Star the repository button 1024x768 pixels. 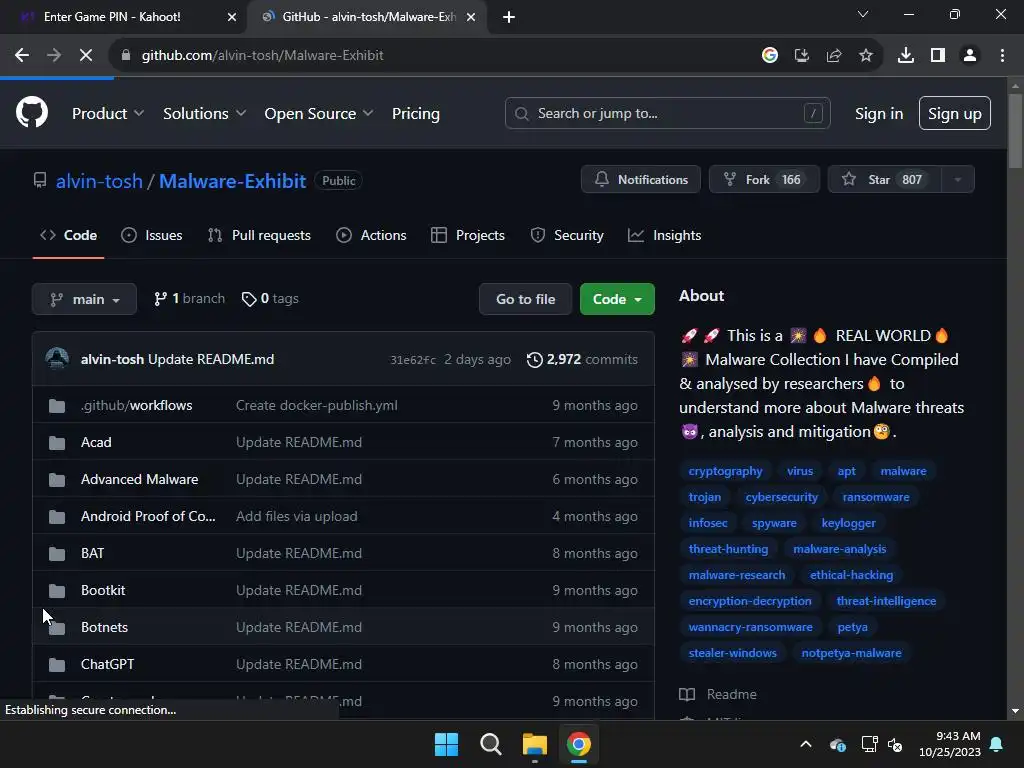coord(885,180)
